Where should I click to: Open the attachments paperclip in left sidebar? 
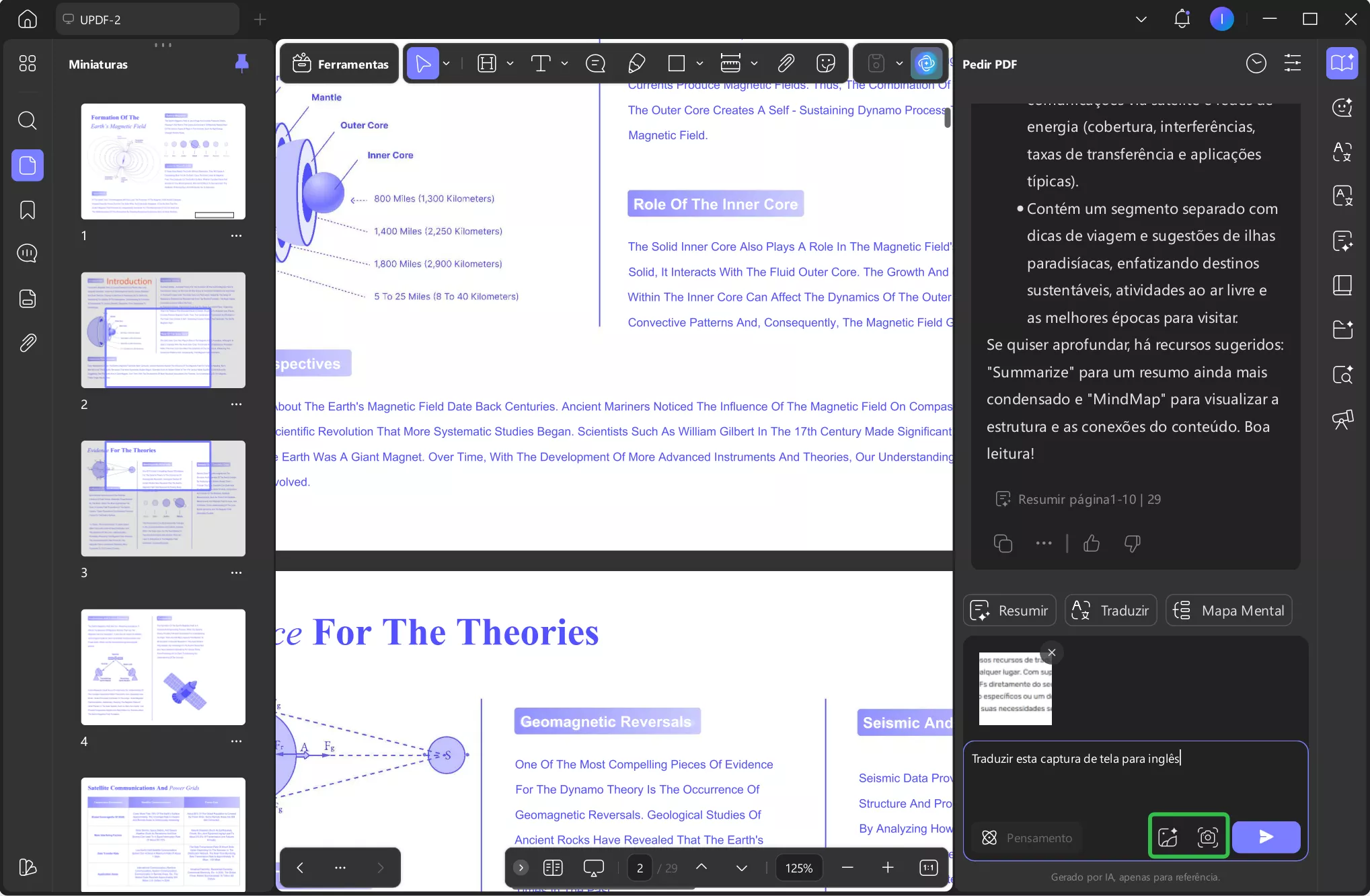click(27, 343)
